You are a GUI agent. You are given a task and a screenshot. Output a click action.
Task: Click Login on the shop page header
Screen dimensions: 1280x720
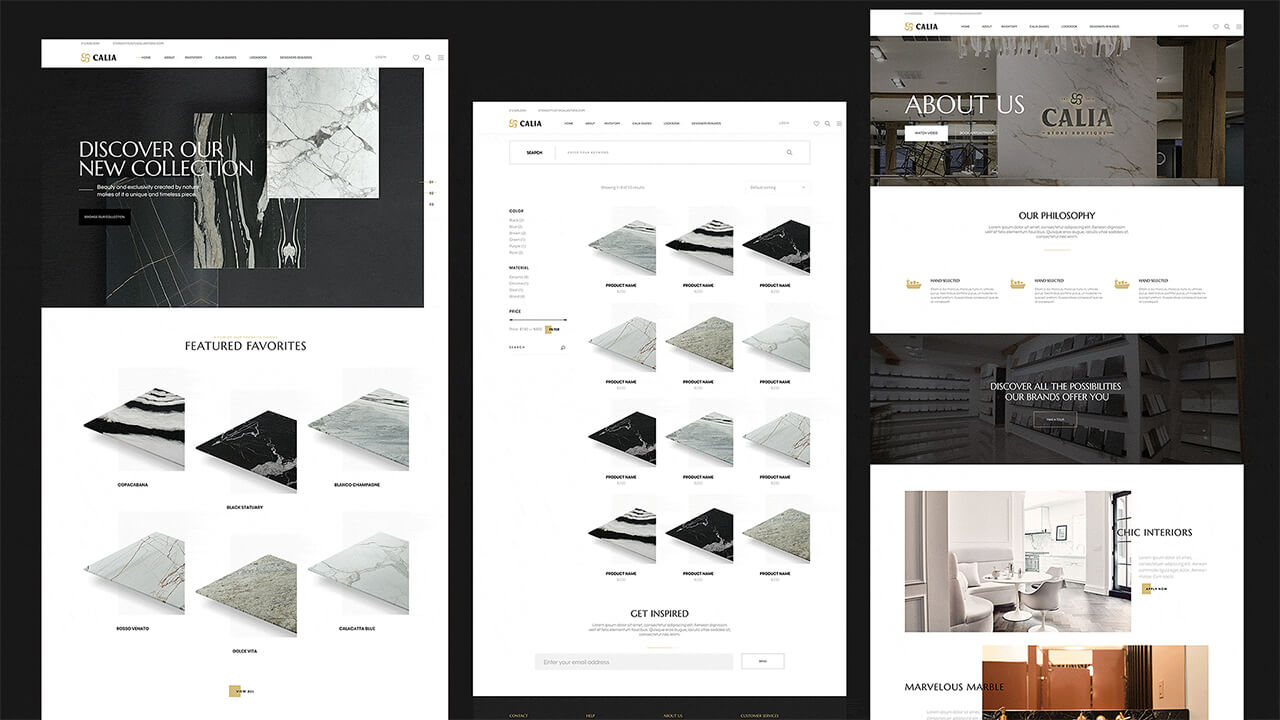(784, 123)
